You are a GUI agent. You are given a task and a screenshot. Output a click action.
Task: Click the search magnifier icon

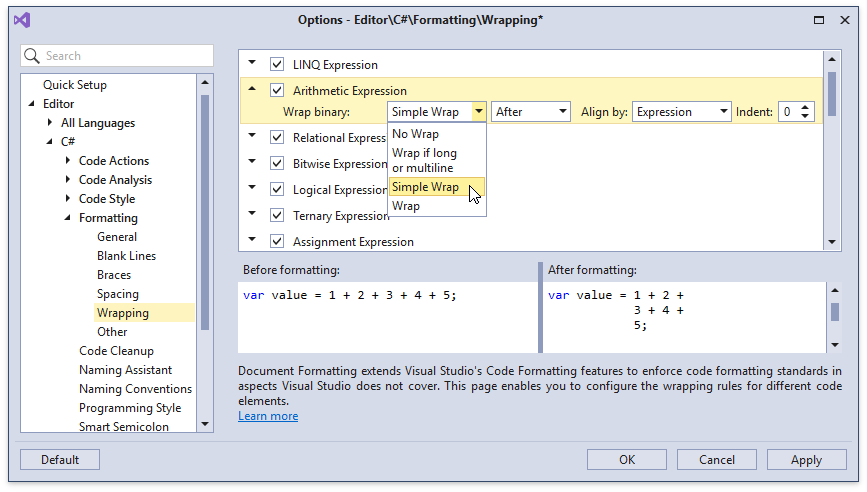coord(33,56)
